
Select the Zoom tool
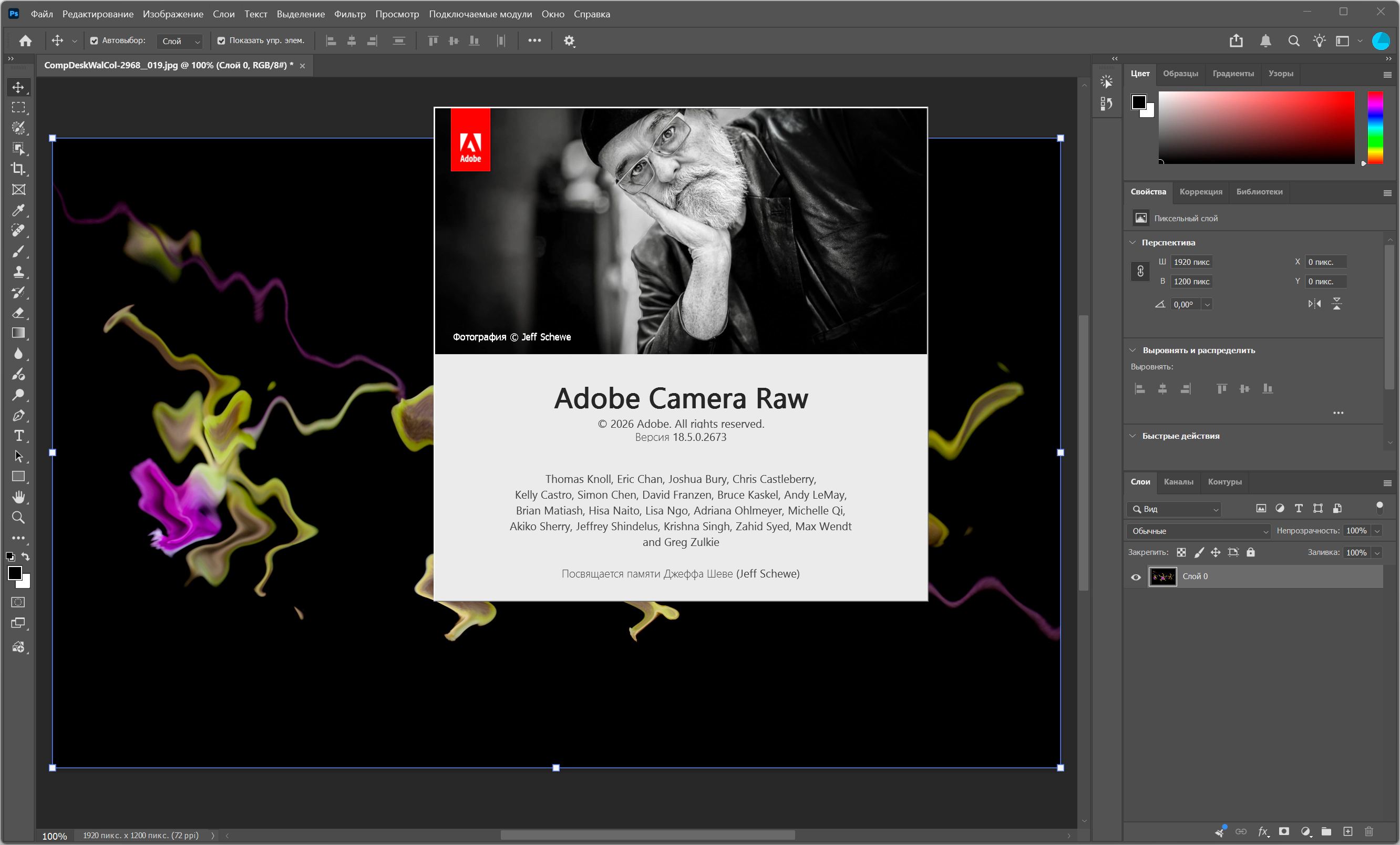[x=18, y=518]
